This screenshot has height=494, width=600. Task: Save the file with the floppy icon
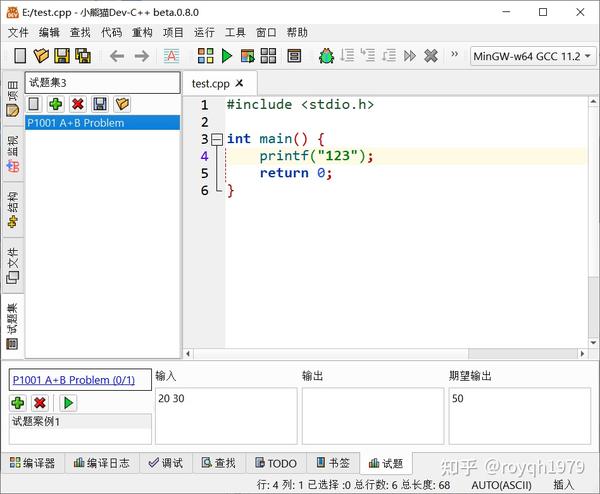pyautogui.click(x=62, y=56)
